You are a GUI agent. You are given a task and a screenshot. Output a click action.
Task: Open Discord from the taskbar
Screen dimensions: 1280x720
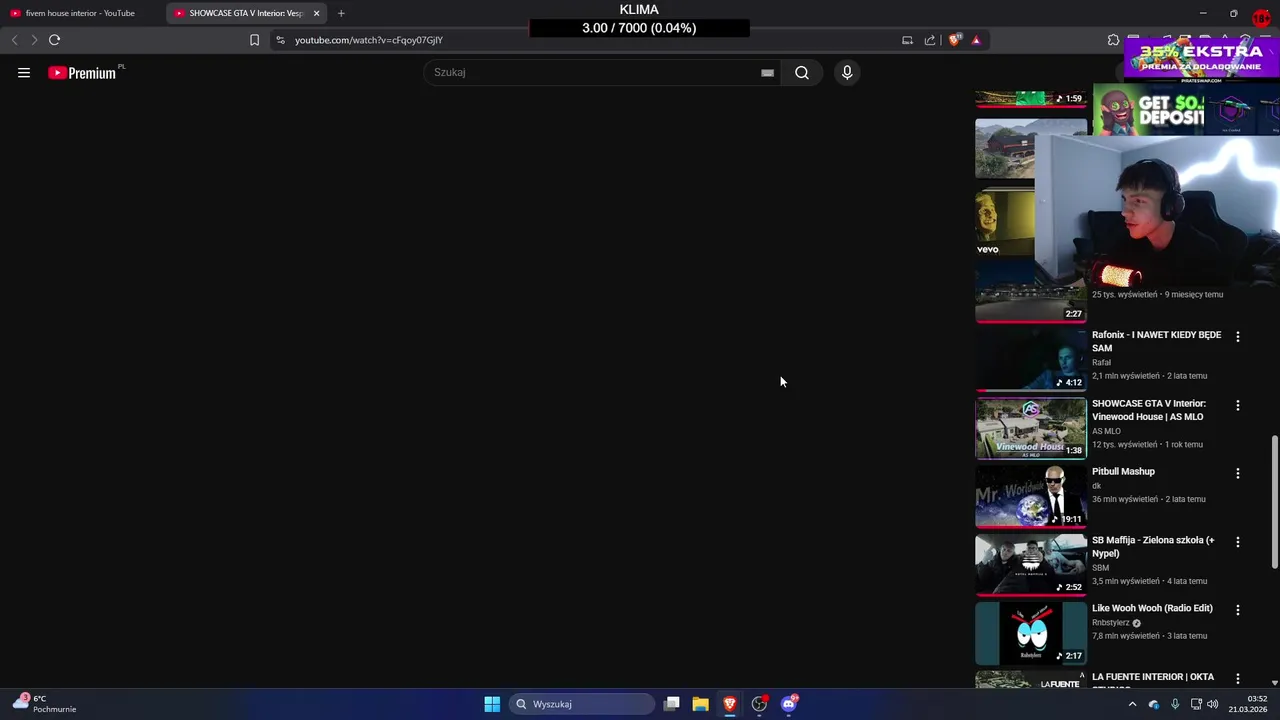(788, 704)
